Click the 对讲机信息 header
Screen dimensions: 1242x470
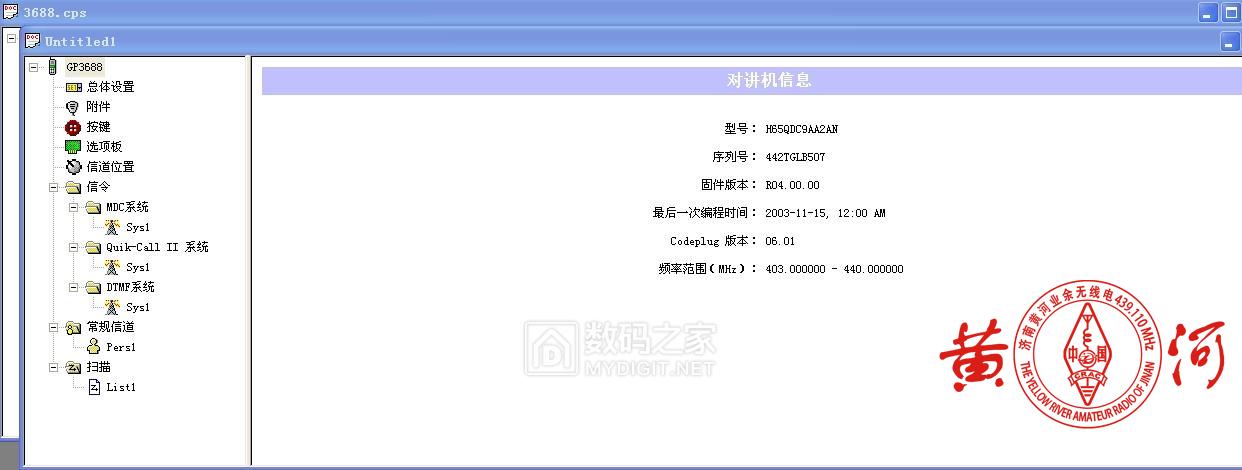click(769, 80)
